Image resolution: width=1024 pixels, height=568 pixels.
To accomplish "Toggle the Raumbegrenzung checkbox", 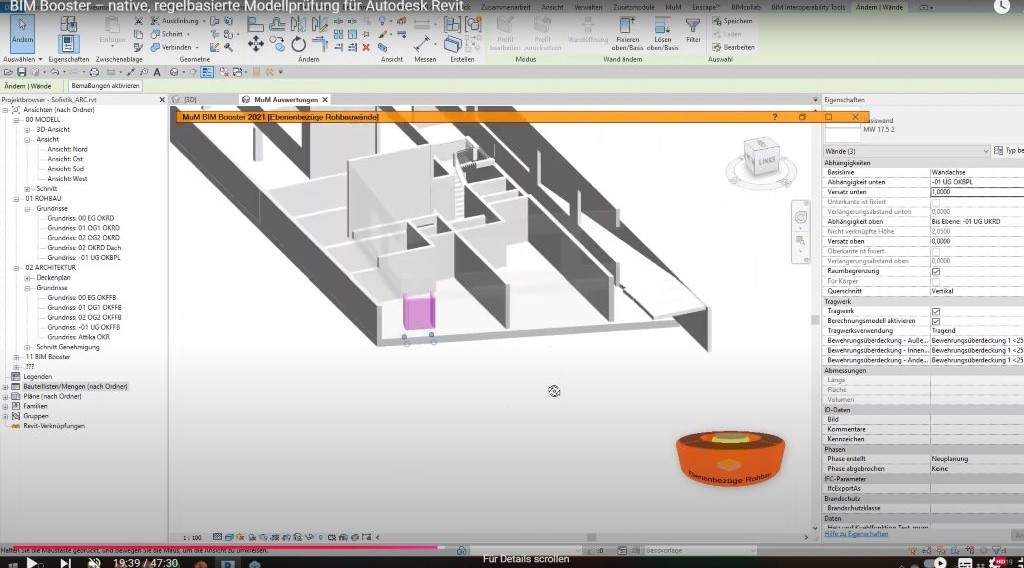I will pos(935,271).
